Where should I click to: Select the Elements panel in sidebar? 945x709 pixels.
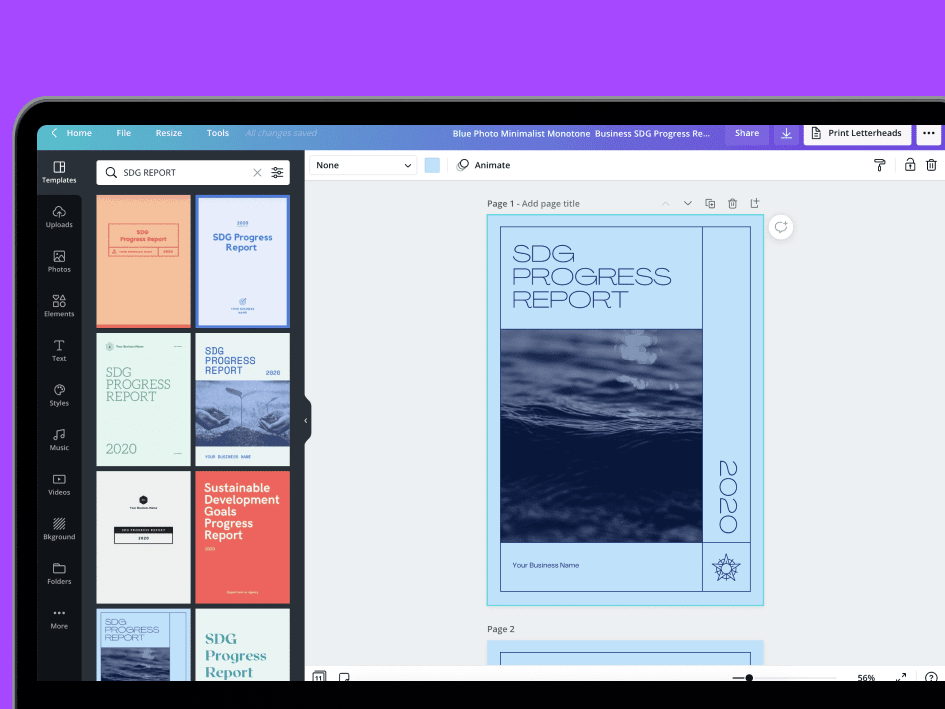(59, 305)
